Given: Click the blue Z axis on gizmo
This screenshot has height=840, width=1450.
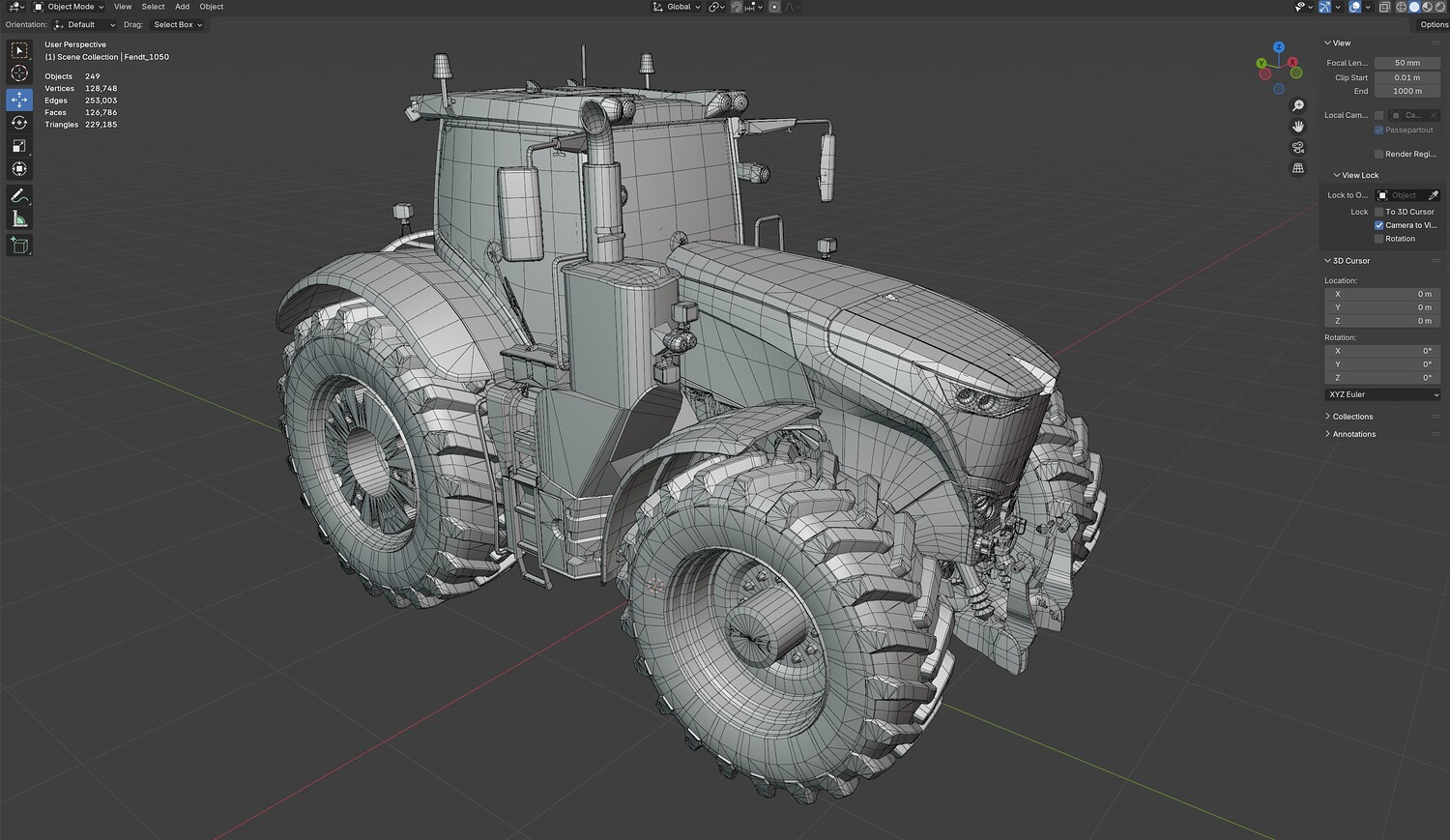Looking at the screenshot, I should (1279, 46).
